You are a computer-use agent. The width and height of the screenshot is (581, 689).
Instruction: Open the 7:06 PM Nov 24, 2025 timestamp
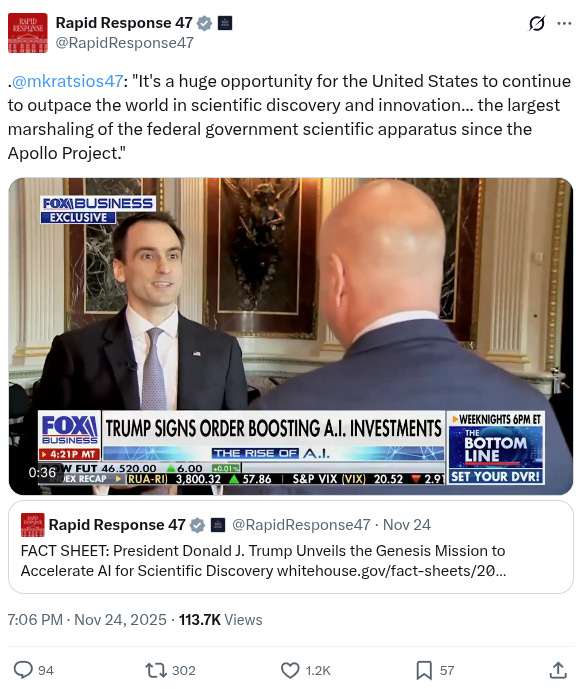(87, 620)
